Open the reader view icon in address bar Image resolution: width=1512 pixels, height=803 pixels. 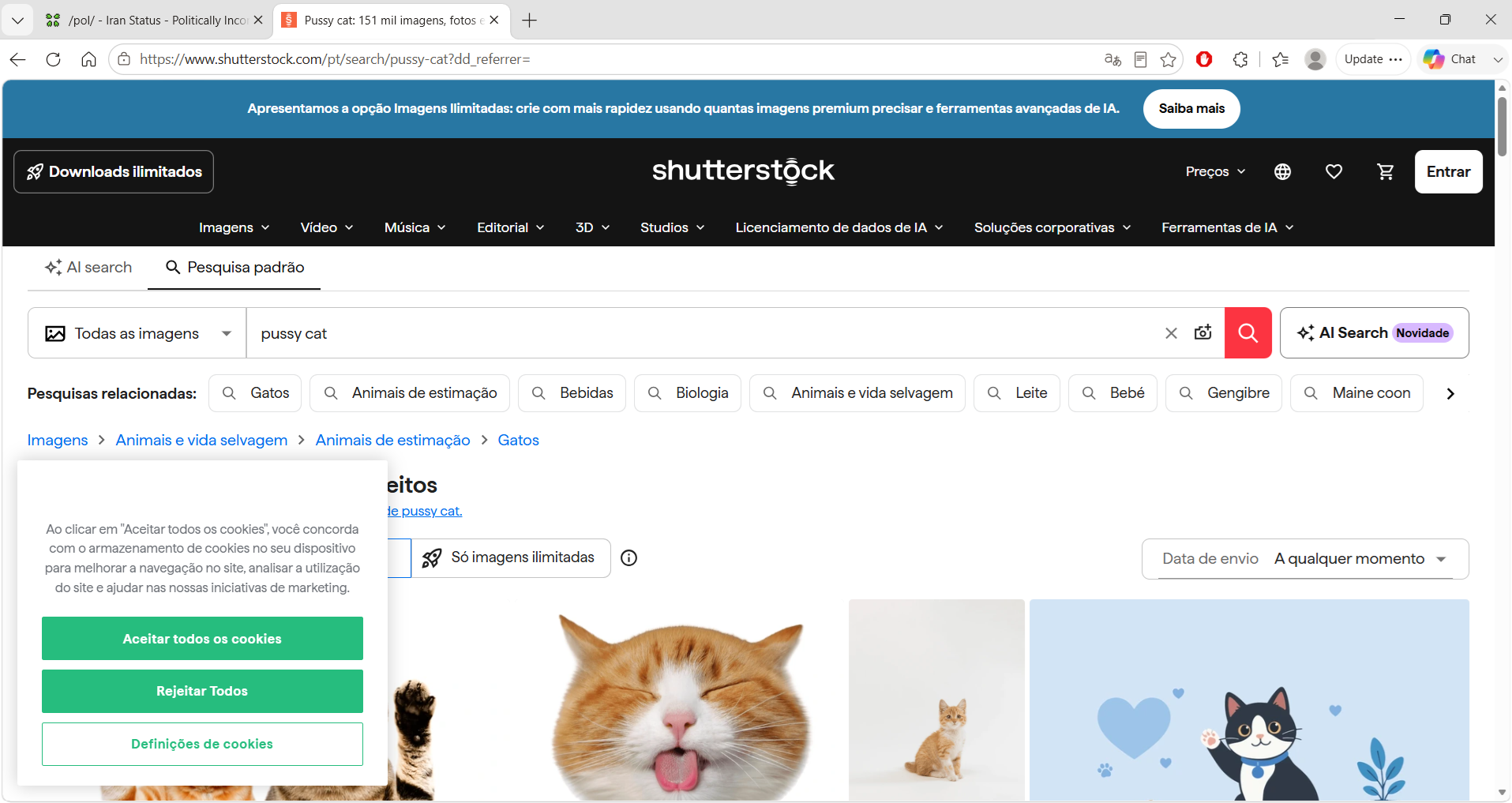pos(1140,59)
